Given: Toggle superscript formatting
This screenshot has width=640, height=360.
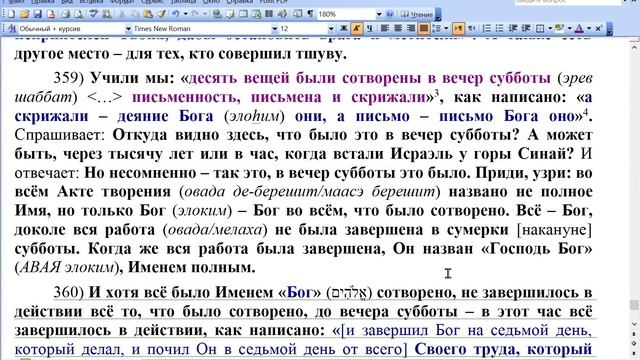Looking at the screenshot, I should coord(598,28).
